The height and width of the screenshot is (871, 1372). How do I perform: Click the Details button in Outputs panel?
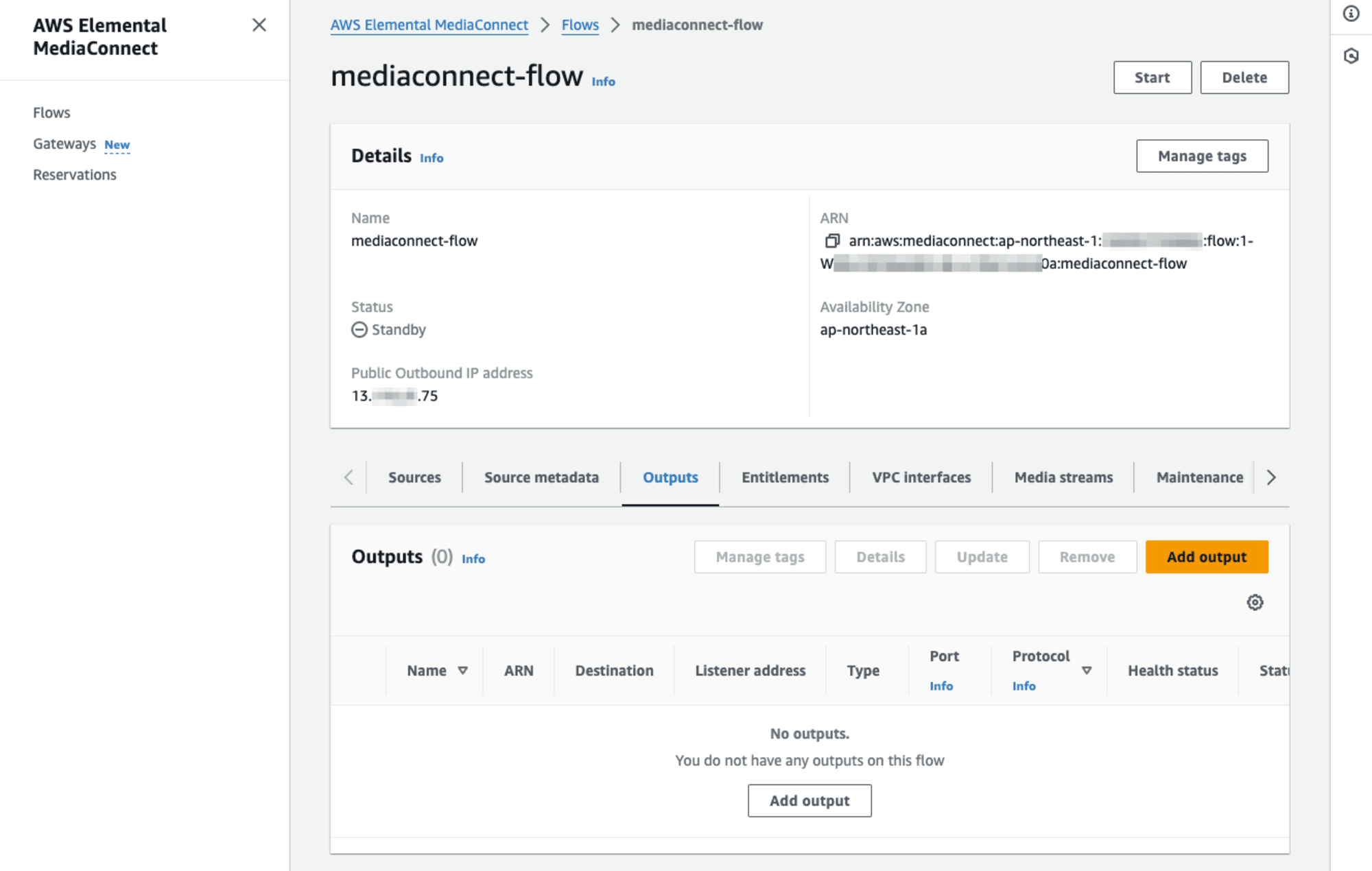tap(880, 557)
